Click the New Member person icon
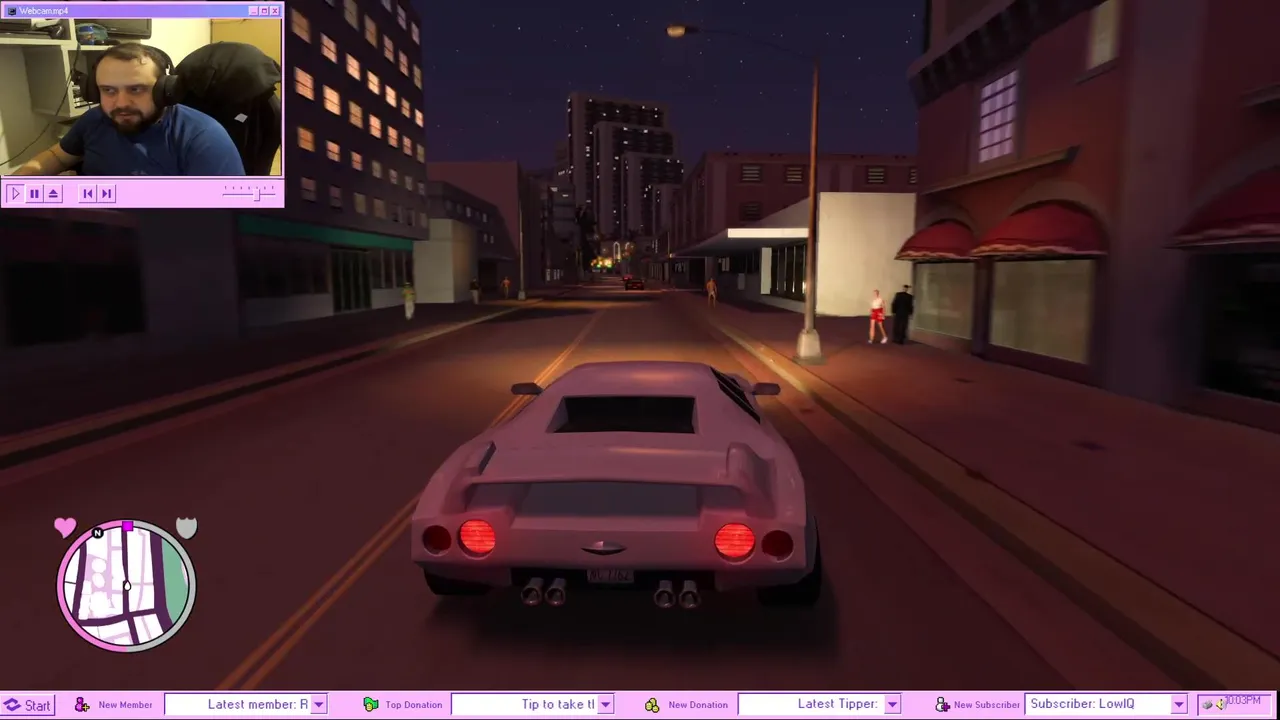1280x720 pixels. 82,705
